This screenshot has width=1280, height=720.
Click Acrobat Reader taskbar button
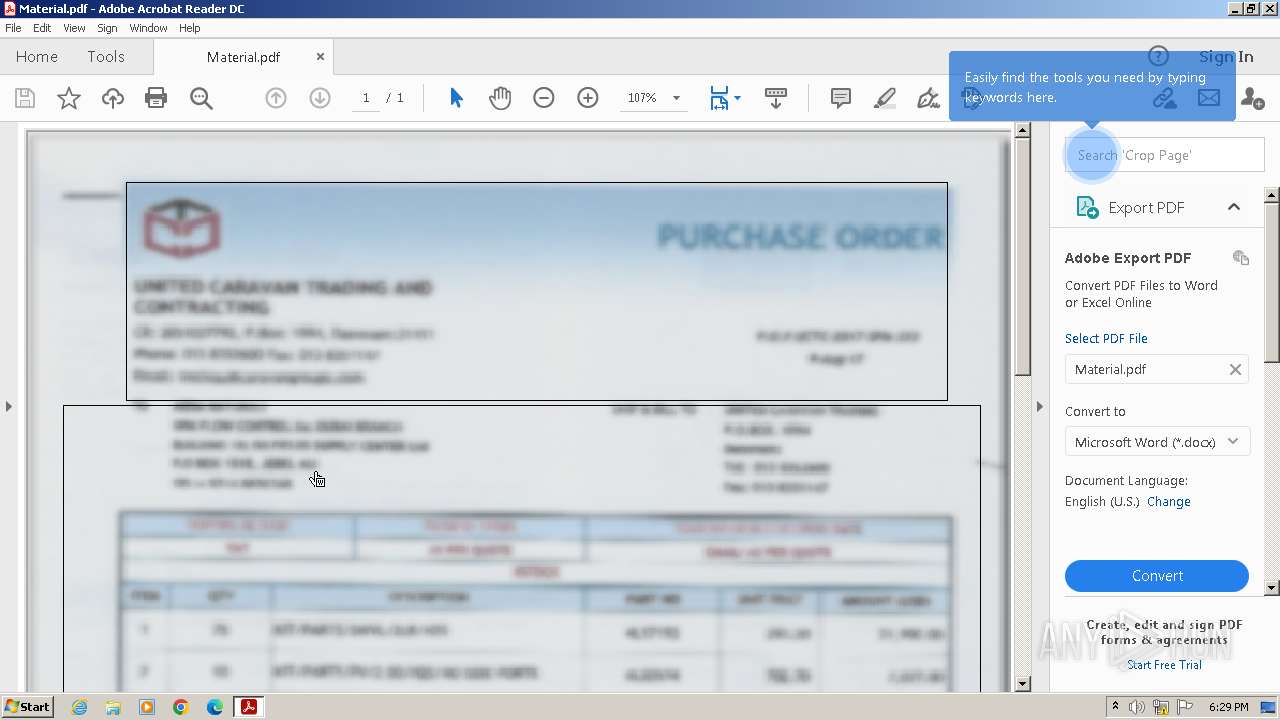(x=248, y=707)
